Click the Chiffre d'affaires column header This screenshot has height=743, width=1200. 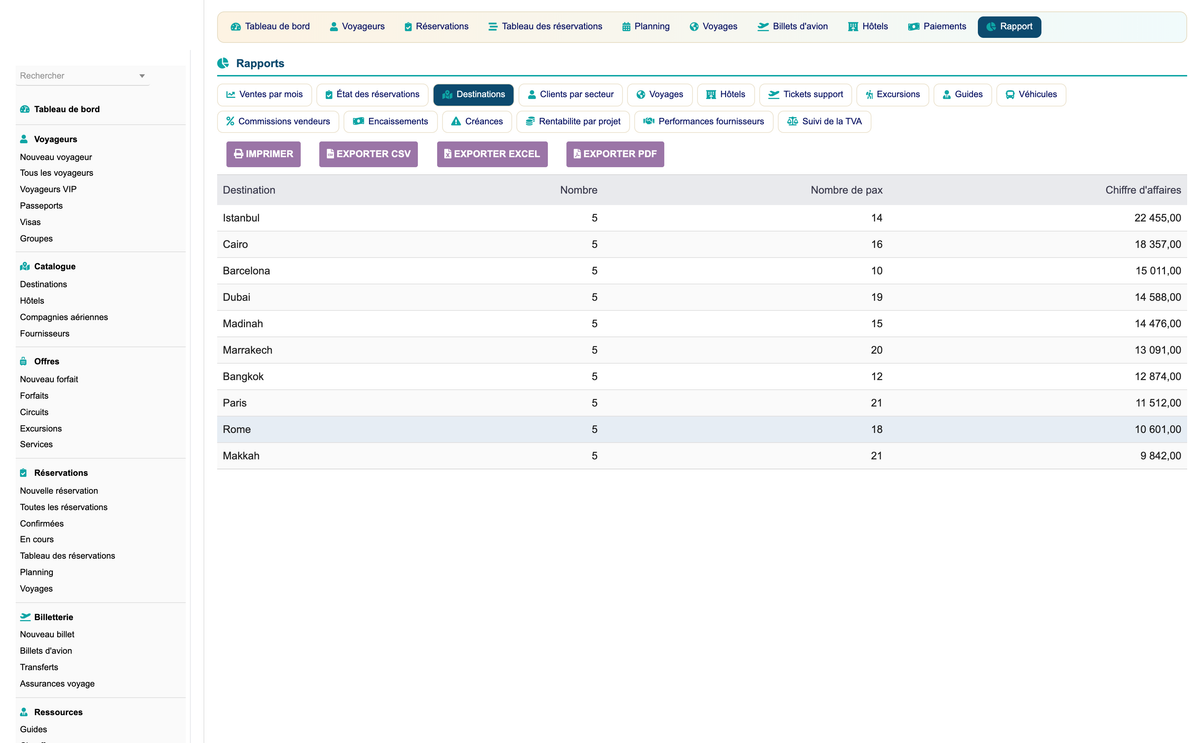tap(1143, 190)
